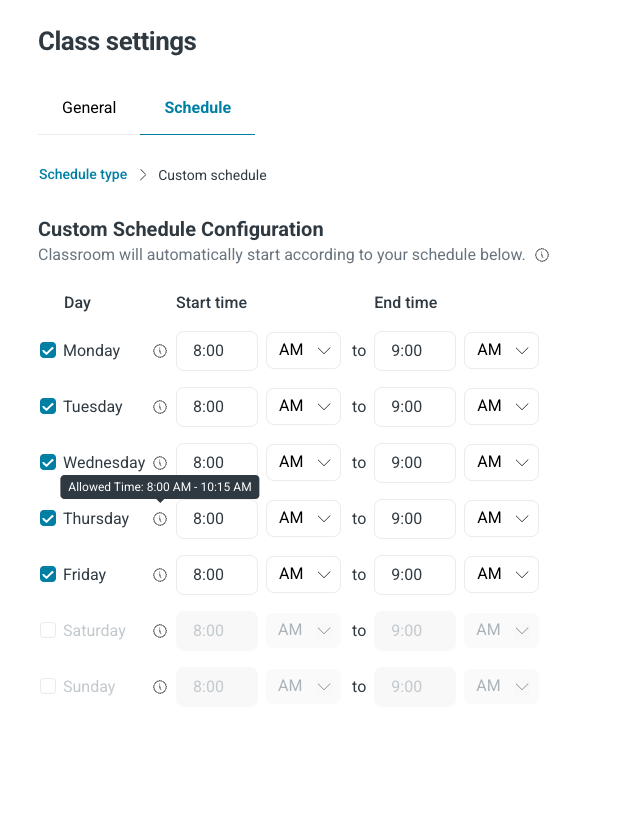The height and width of the screenshot is (829, 637).
Task: Click the info icon next to Monday
Action: (x=160, y=351)
